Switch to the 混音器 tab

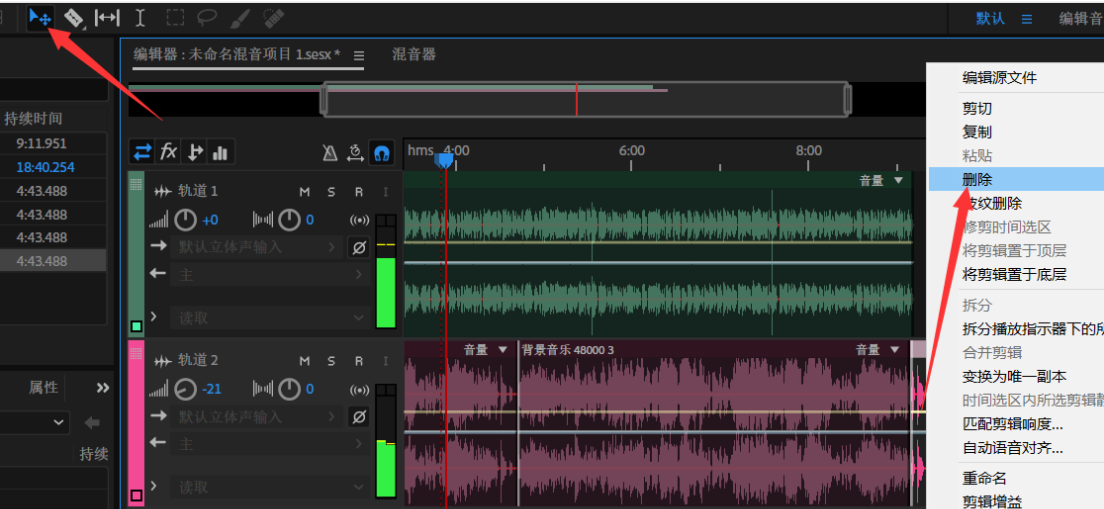pyautogui.click(x=414, y=54)
